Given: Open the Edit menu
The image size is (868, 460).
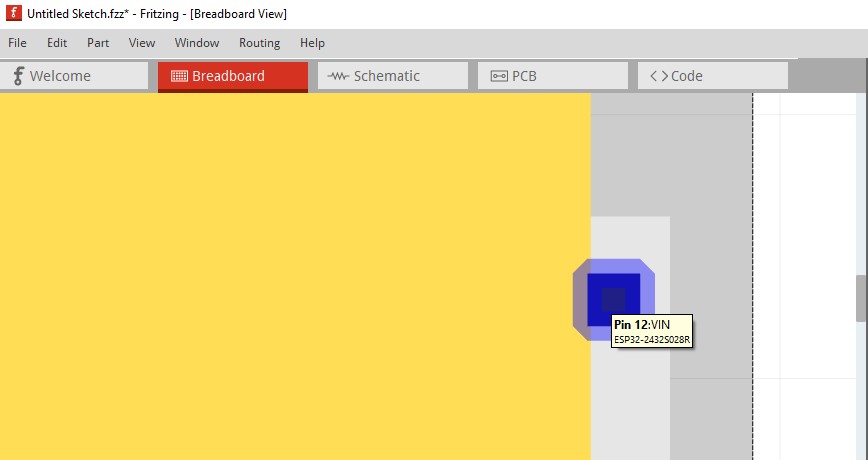Looking at the screenshot, I should [x=57, y=43].
